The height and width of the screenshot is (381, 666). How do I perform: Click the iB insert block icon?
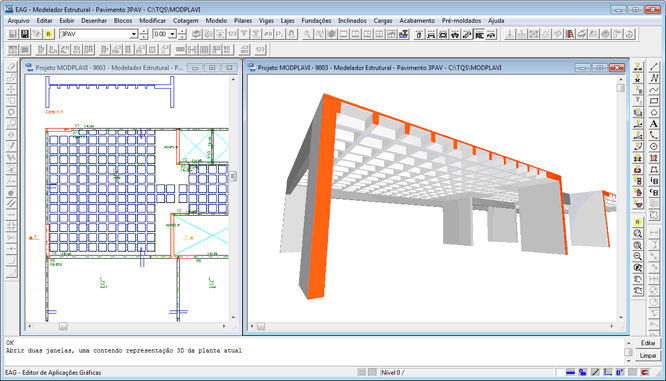click(x=654, y=181)
